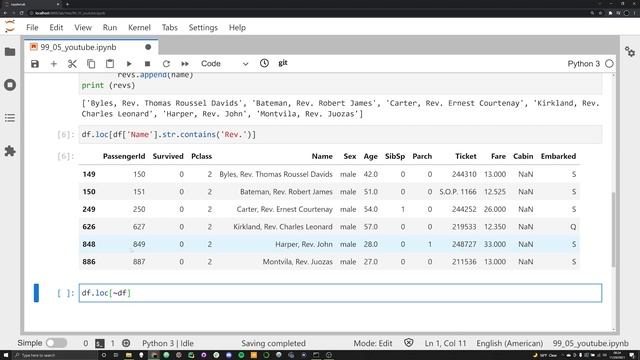Click the notebook vertical scrollbar
The height and width of the screenshot is (360, 640).
613,229
